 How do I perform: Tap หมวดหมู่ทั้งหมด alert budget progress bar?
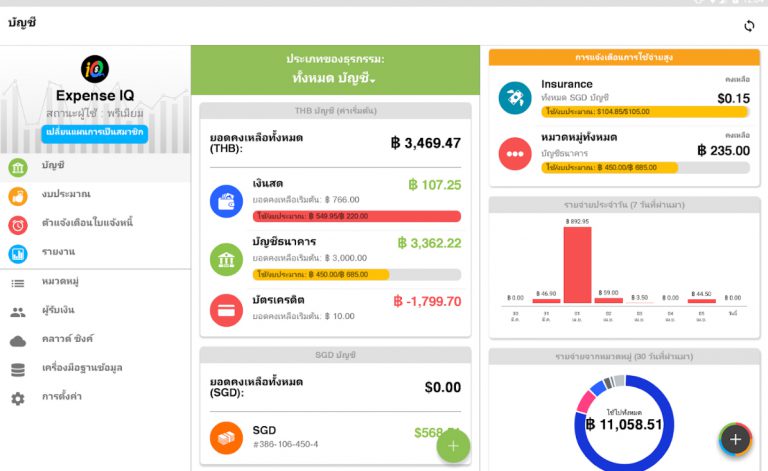click(645, 167)
